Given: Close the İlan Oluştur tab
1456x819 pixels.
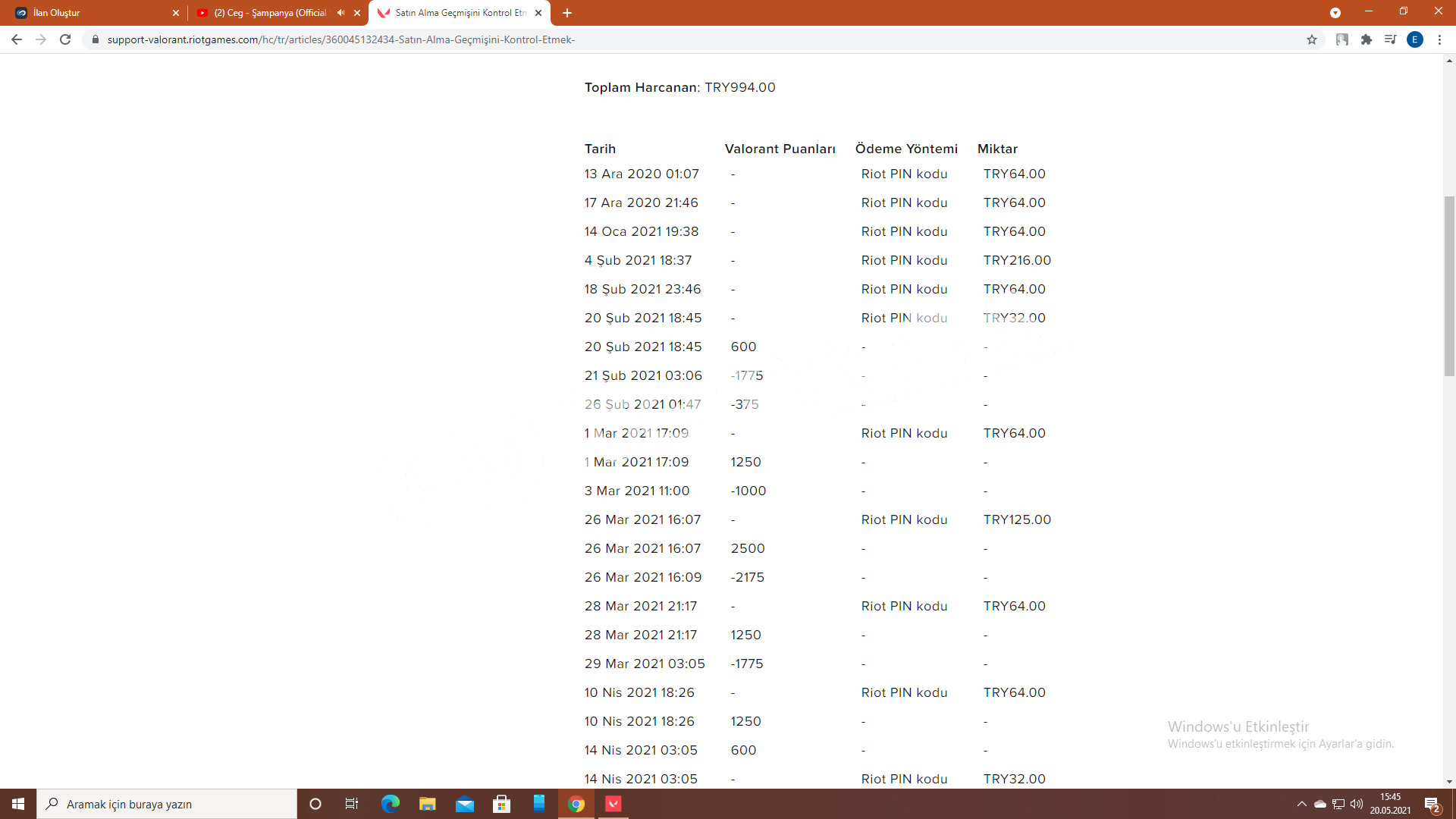Looking at the screenshot, I should [x=176, y=13].
